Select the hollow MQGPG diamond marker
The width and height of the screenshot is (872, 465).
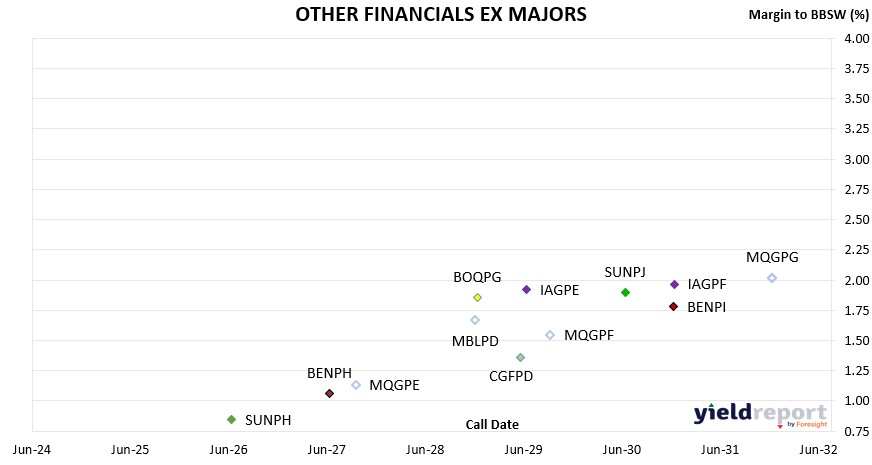(772, 277)
